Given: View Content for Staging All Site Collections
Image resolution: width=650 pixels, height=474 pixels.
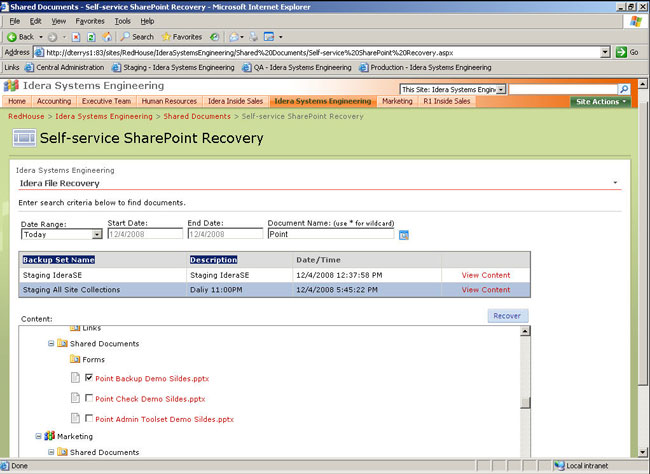Looking at the screenshot, I should coord(486,289).
